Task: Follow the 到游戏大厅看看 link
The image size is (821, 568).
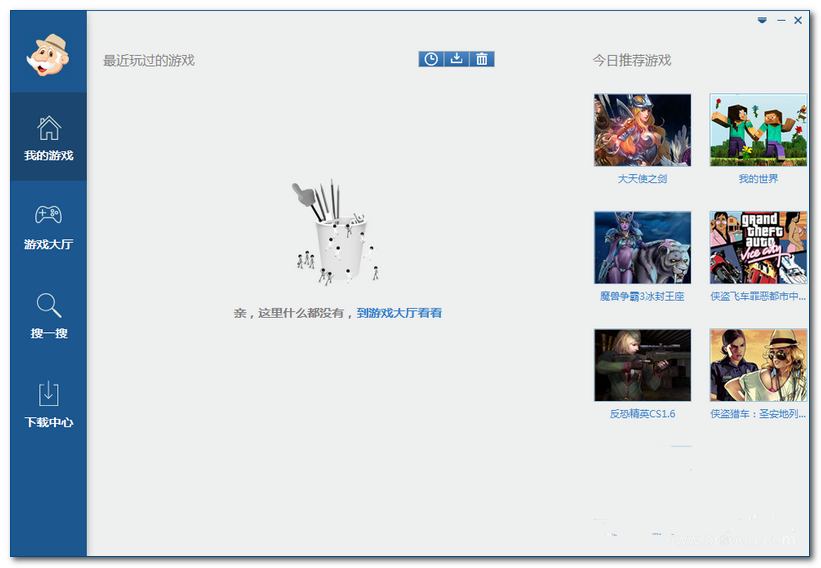Action: tap(399, 313)
